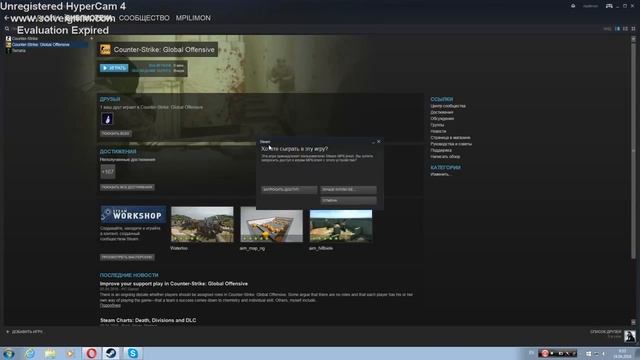This screenshot has width=640, height=360.
Task: Click the cancel button in the dialog
Action: [348, 200]
